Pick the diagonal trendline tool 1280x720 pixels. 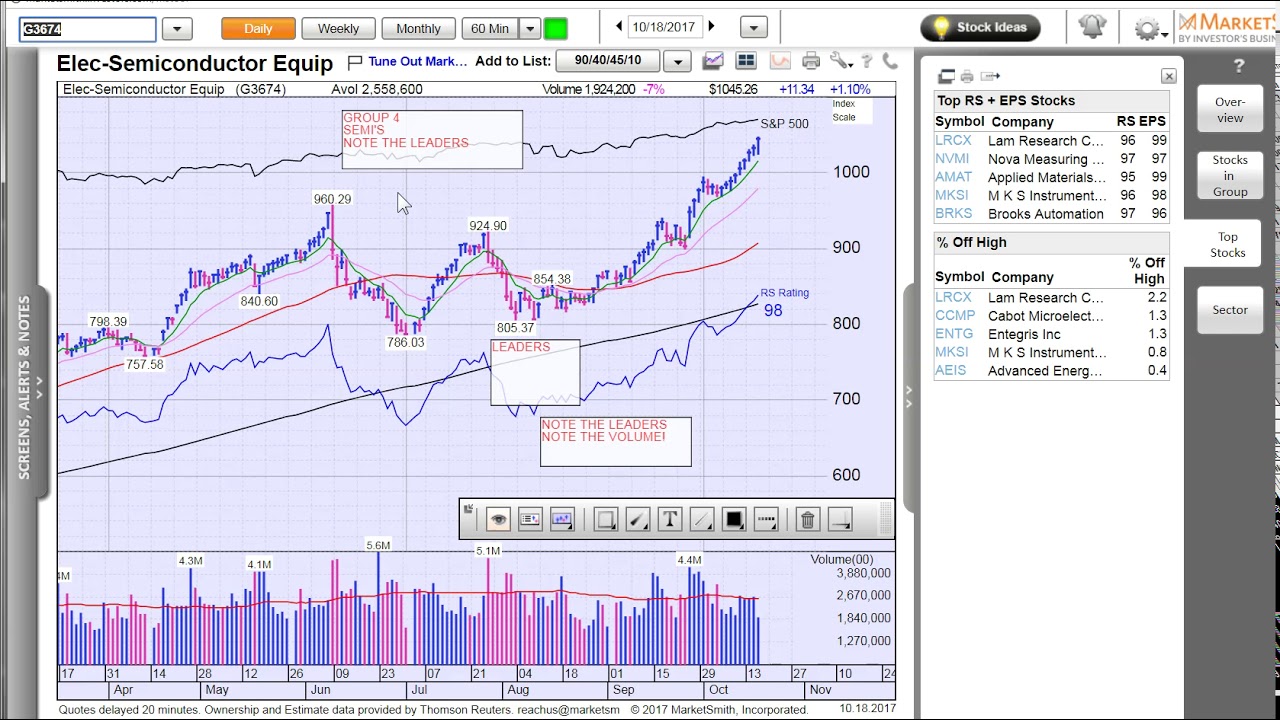pyautogui.click(x=702, y=519)
